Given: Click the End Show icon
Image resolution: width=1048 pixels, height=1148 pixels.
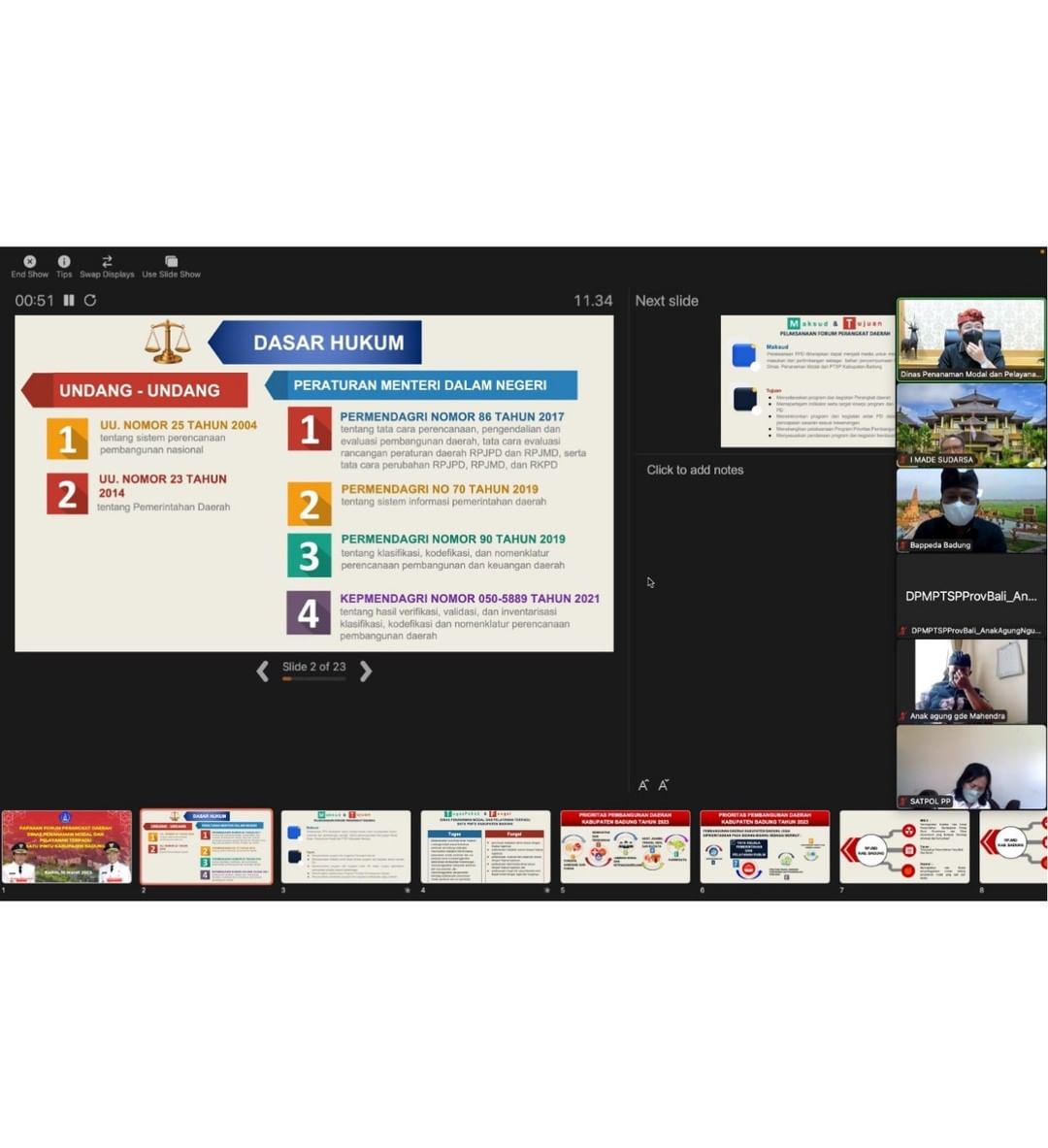Looking at the screenshot, I should pos(29,262).
